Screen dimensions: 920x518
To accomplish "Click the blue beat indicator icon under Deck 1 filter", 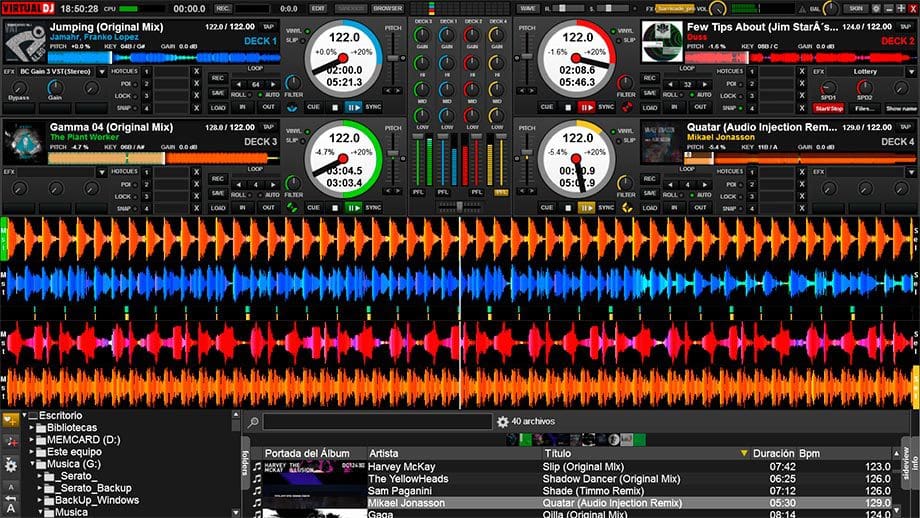I will click(x=292, y=108).
